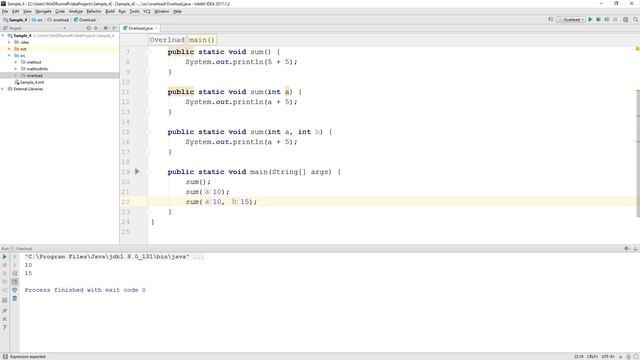Start debugging with the Debug bug icon
640x360 pixels.
click(x=598, y=20)
